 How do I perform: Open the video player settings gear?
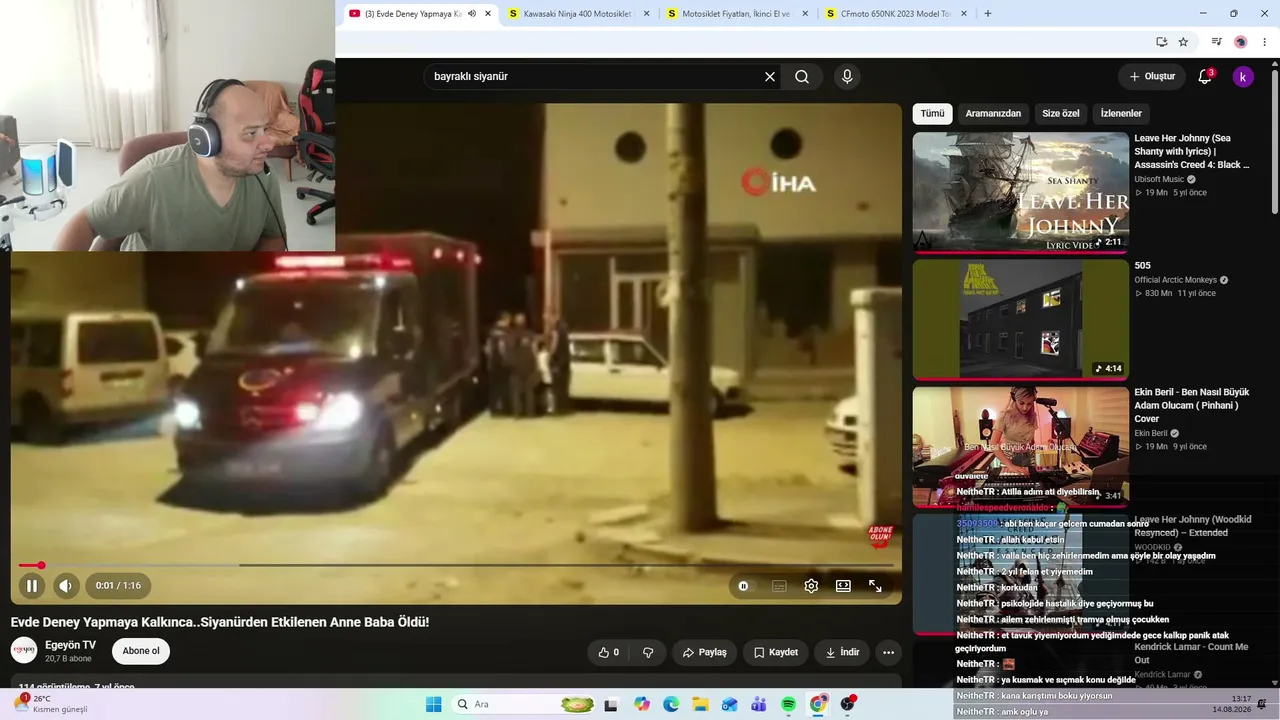811,586
